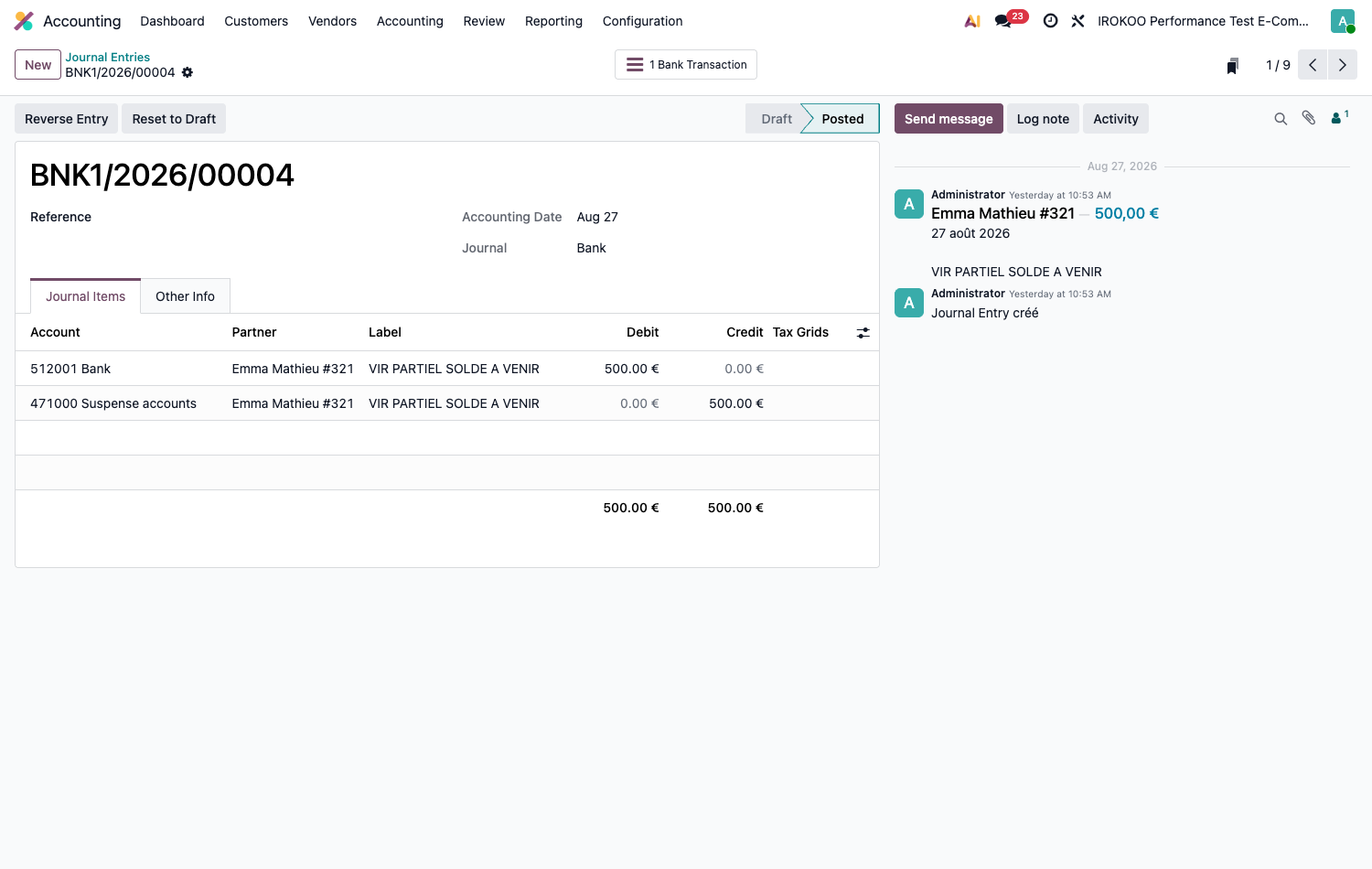This screenshot has height=869, width=1372.
Task: Click the New button
Action: 38,65
